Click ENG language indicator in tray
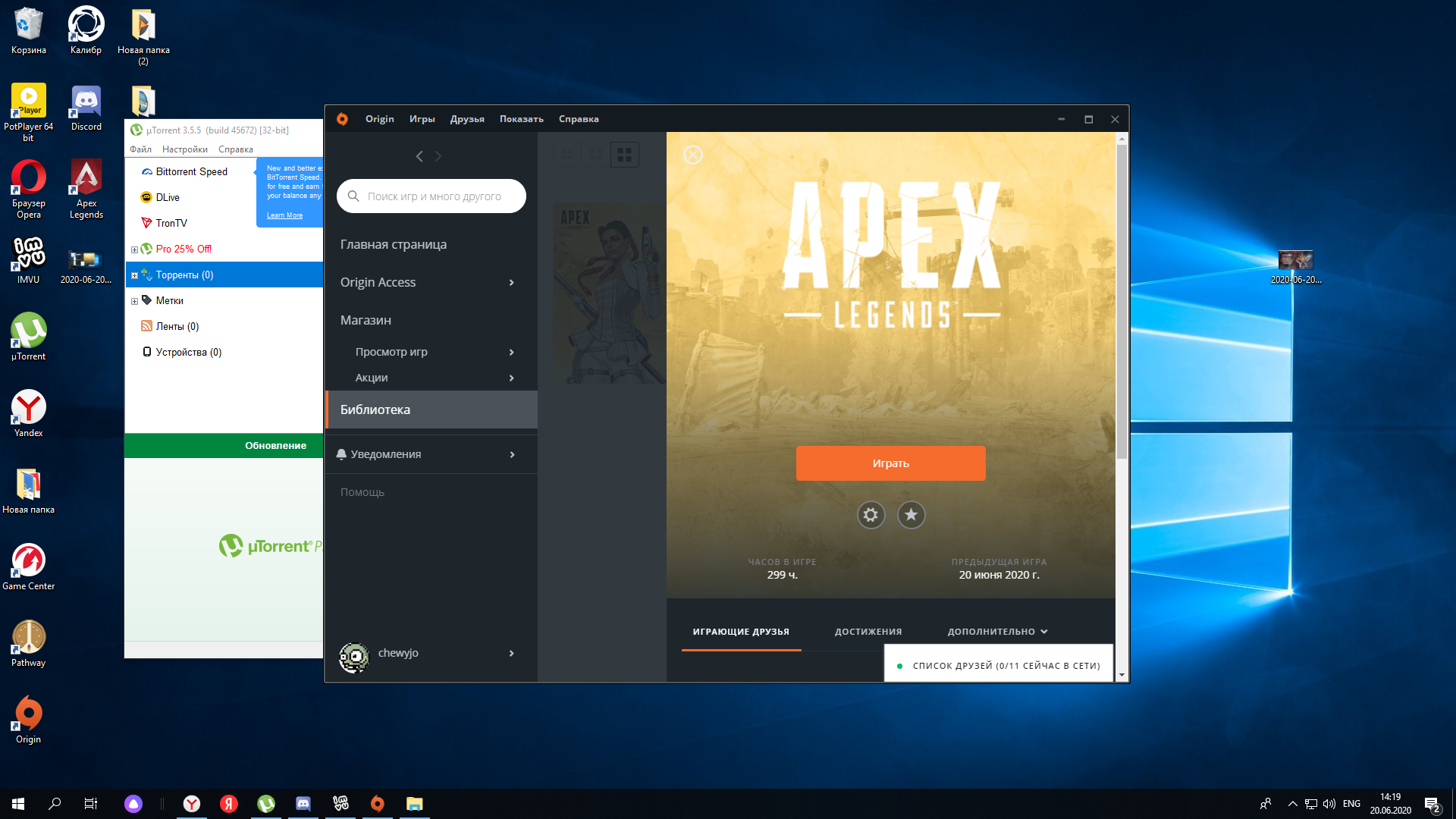Screen dimensions: 1456x819 tap(1351, 803)
